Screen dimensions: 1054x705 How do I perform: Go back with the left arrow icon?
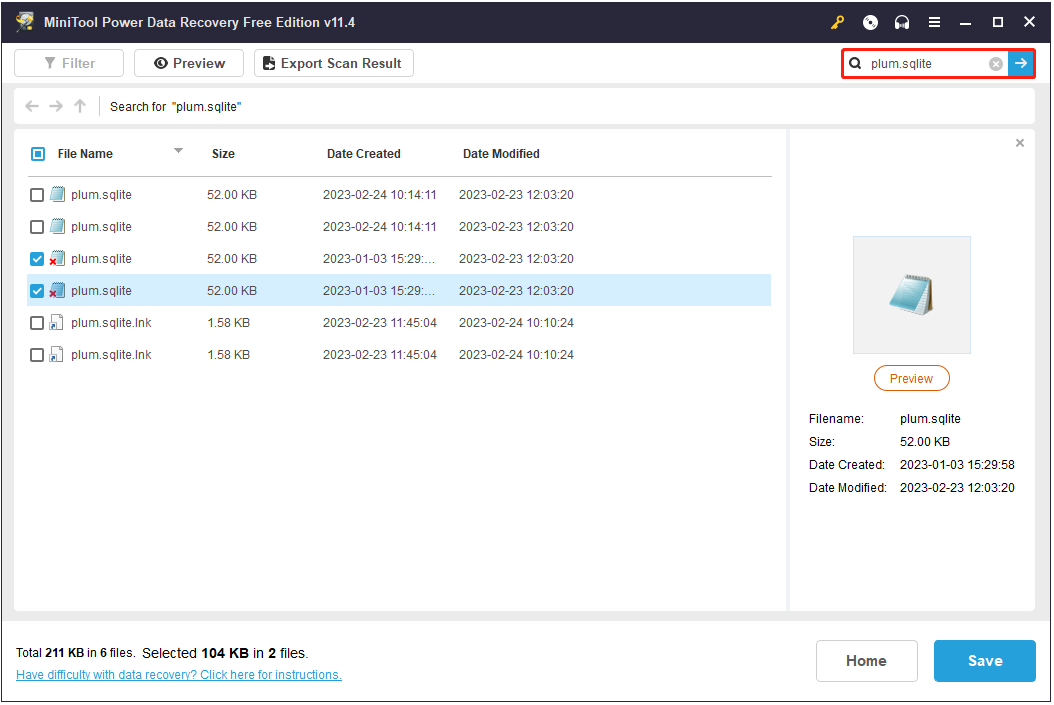pyautogui.click(x=32, y=106)
